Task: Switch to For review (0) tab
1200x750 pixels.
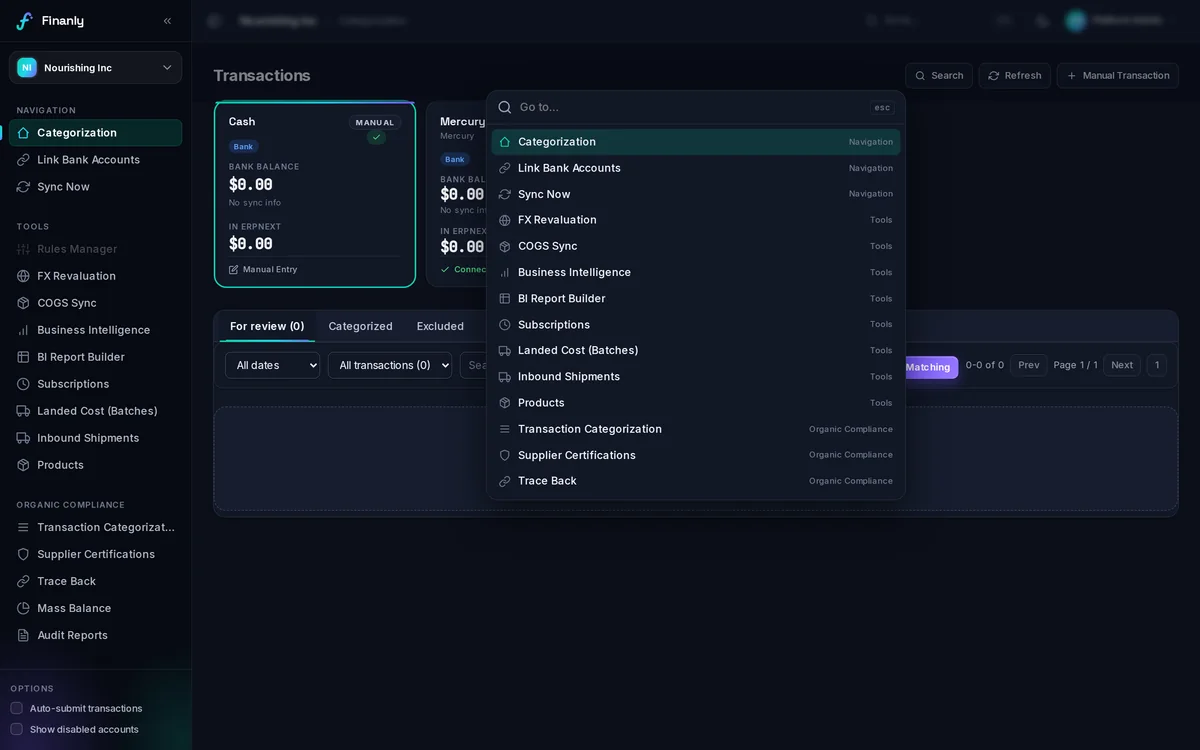Action: click(x=267, y=326)
